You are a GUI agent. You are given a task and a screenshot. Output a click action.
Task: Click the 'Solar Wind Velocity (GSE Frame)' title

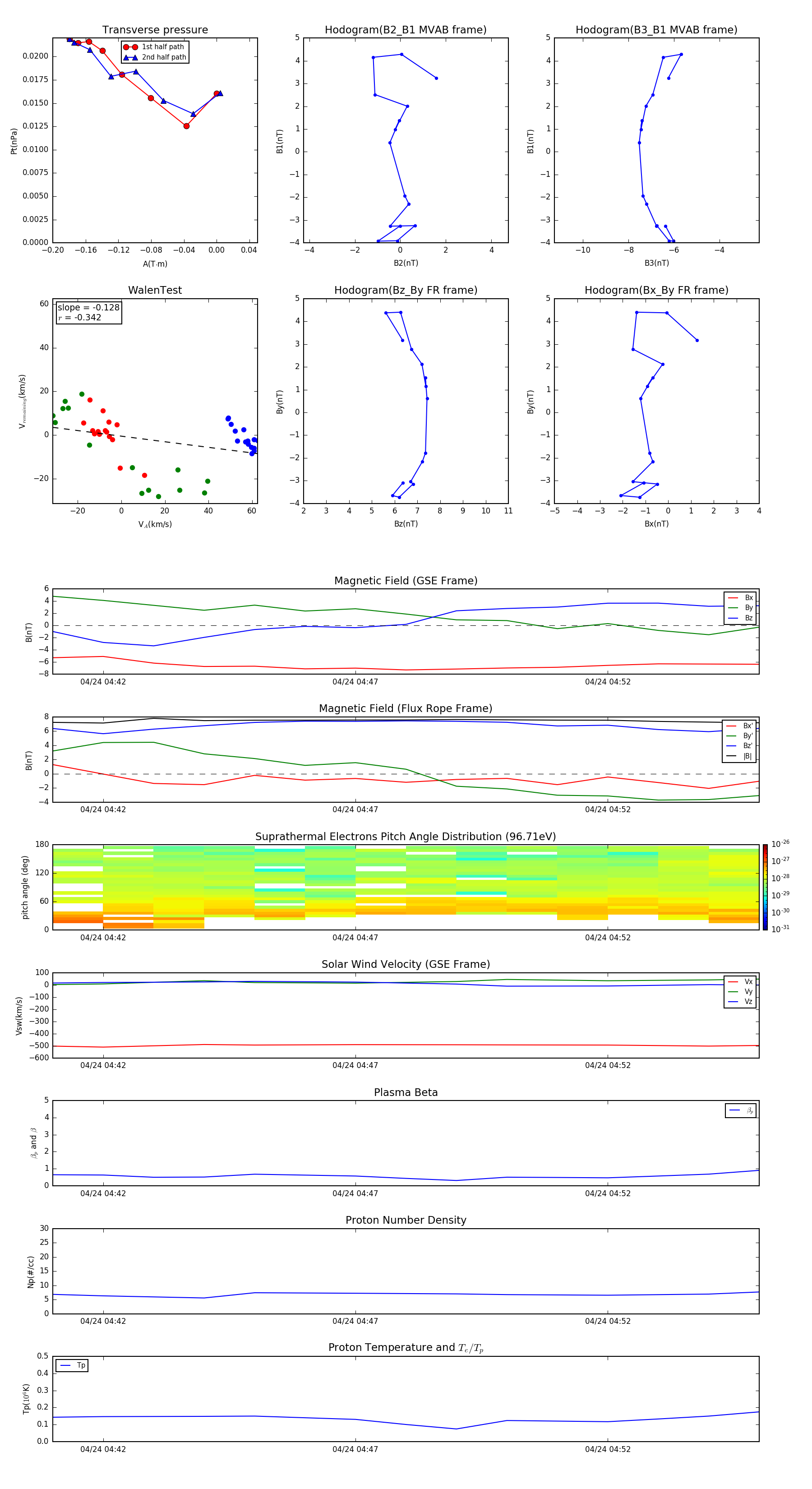[406, 964]
